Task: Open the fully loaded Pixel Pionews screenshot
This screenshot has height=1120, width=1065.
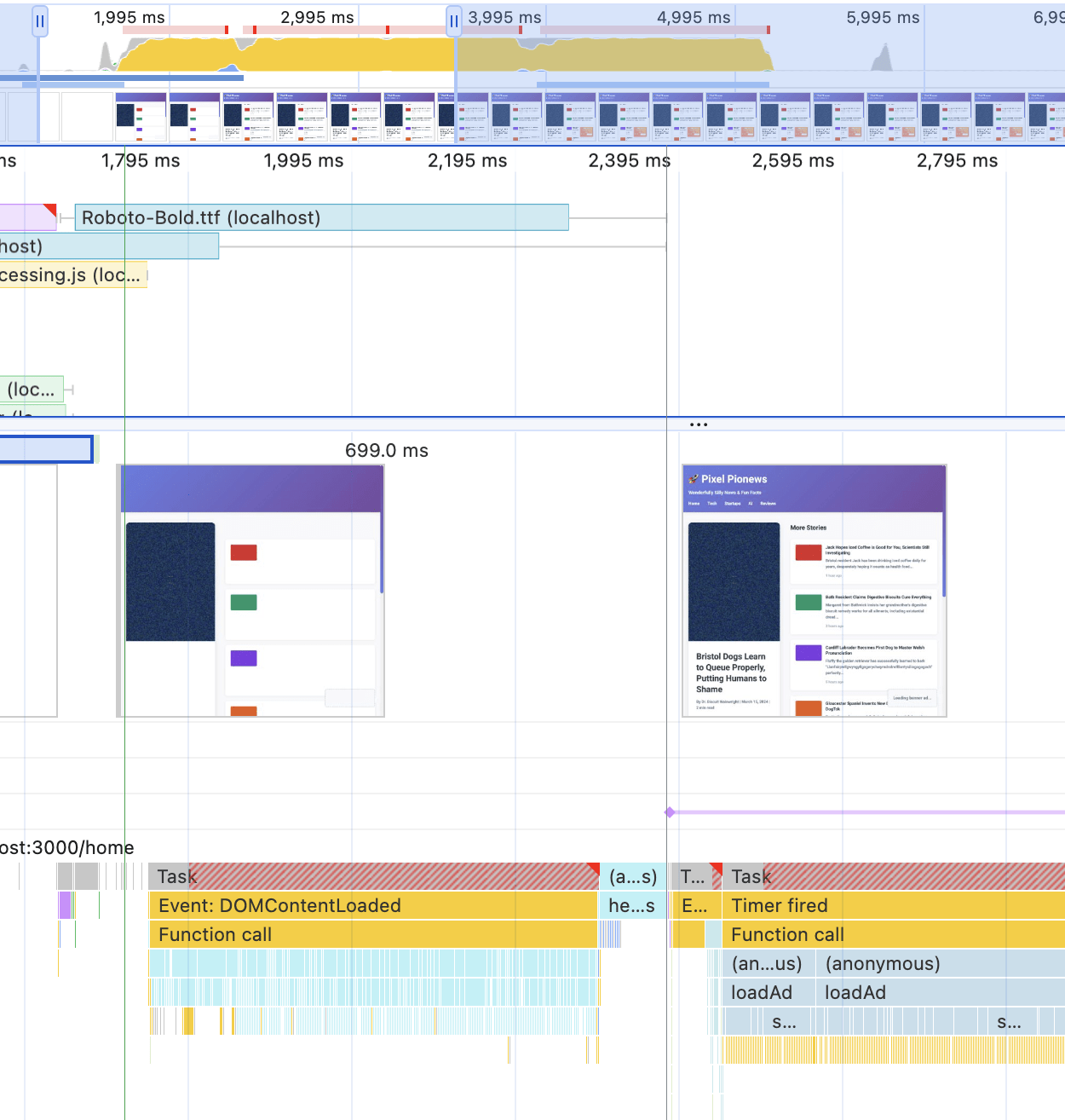Action: [815, 591]
